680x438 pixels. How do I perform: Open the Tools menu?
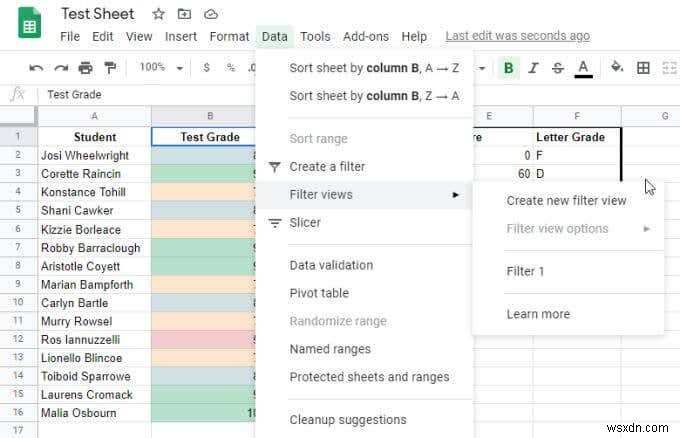[315, 36]
